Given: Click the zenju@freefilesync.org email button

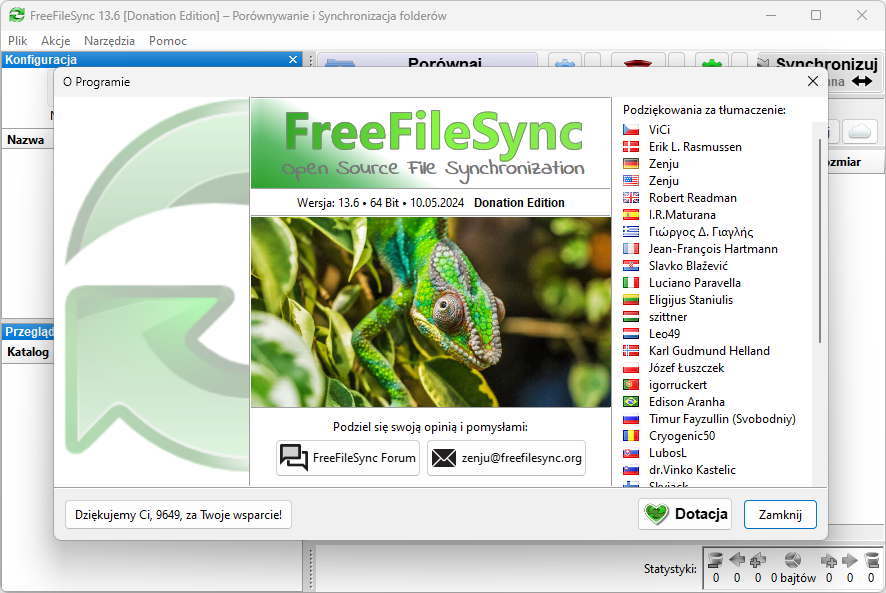Looking at the screenshot, I should coord(506,458).
